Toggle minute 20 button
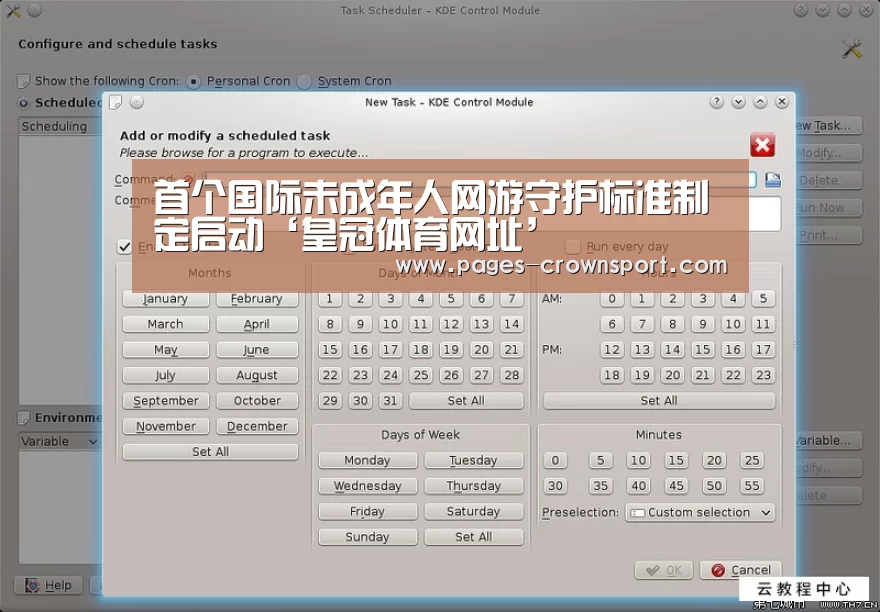The width and height of the screenshot is (880, 612). coord(714,460)
